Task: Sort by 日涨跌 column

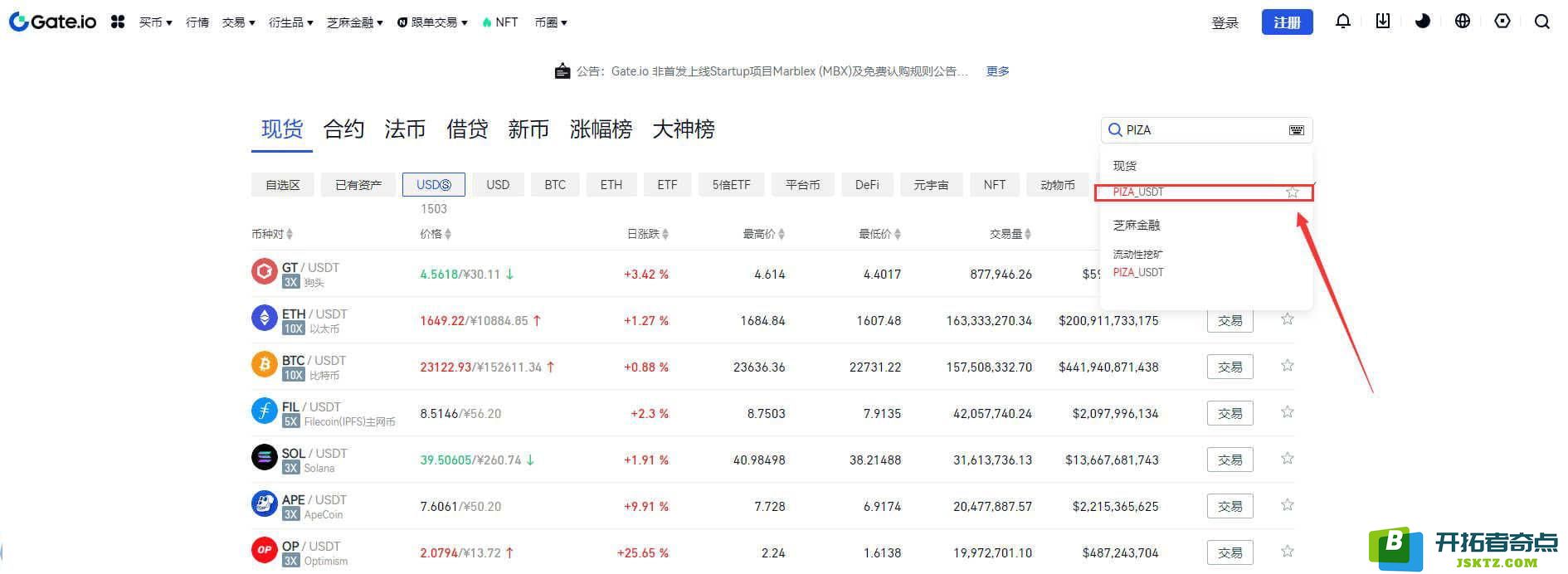Action: (648, 234)
